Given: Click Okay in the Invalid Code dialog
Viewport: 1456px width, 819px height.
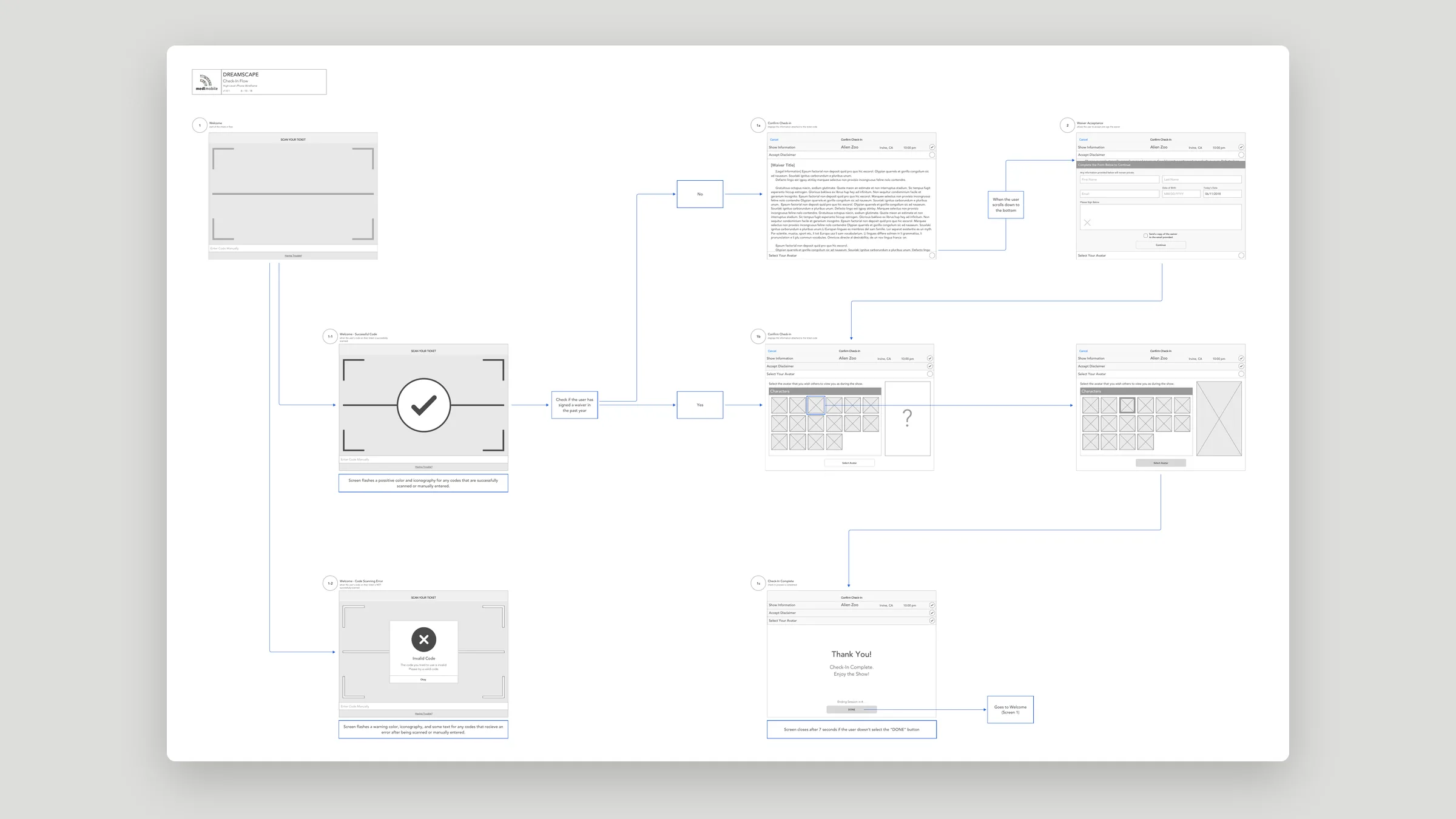Looking at the screenshot, I should click(423, 679).
